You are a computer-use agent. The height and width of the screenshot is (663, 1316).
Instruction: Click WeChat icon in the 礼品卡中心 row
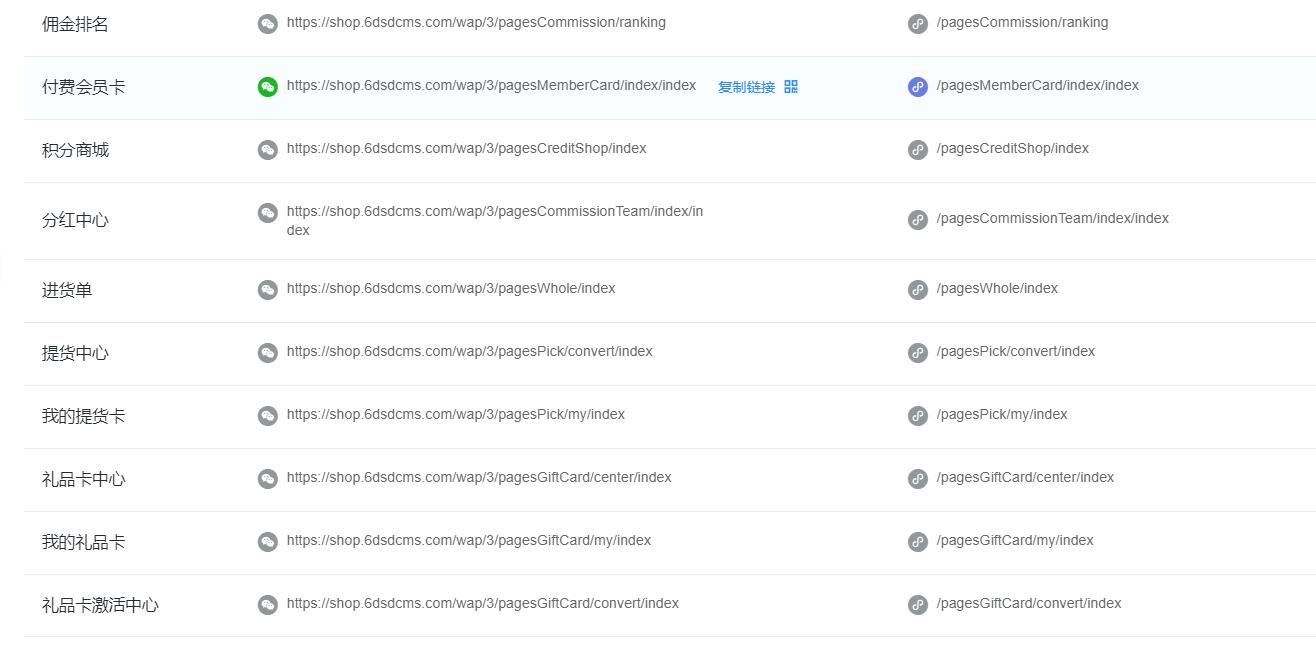[267, 479]
